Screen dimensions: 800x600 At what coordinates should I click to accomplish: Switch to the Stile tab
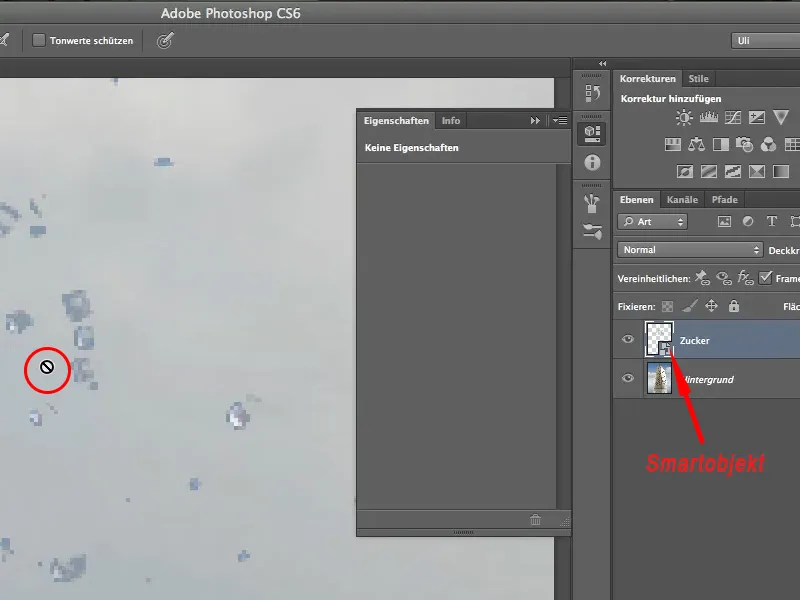pyautogui.click(x=698, y=79)
